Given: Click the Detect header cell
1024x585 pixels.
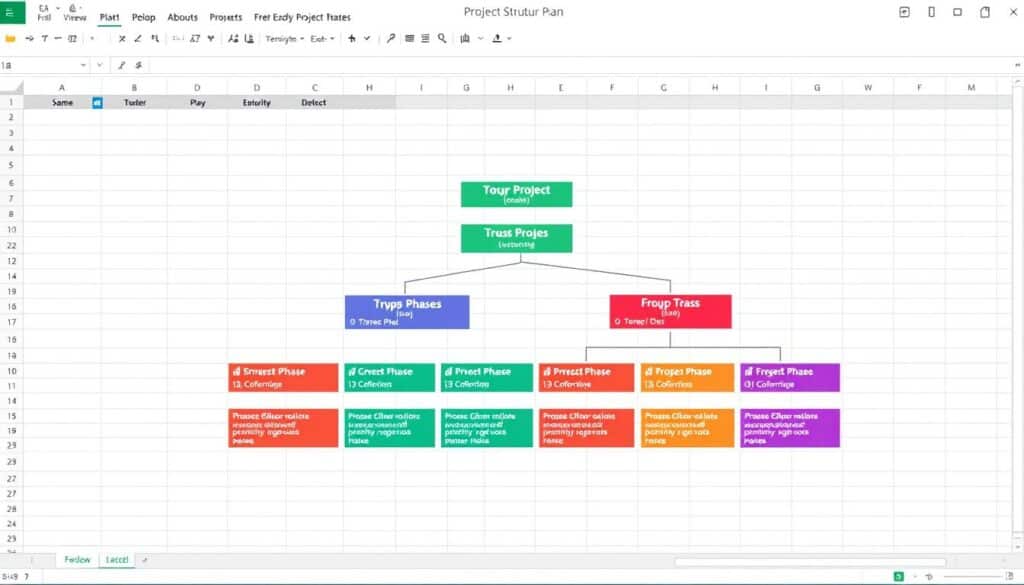Looking at the screenshot, I should [x=314, y=103].
